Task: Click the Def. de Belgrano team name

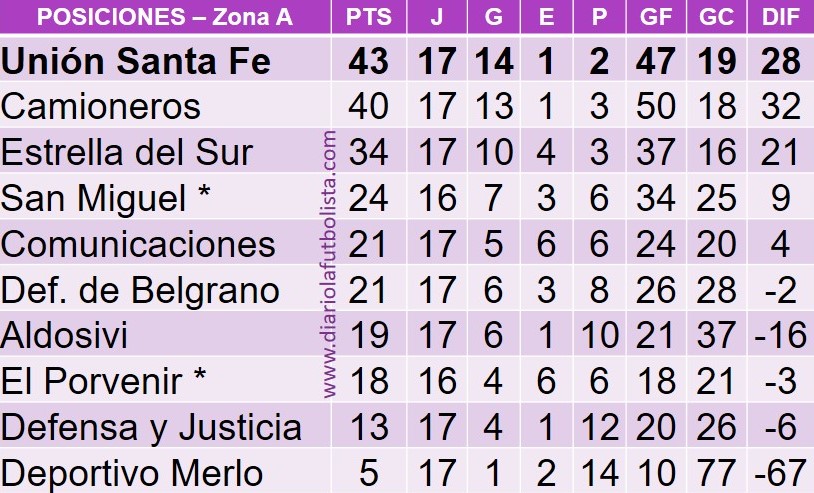Action: [140, 290]
